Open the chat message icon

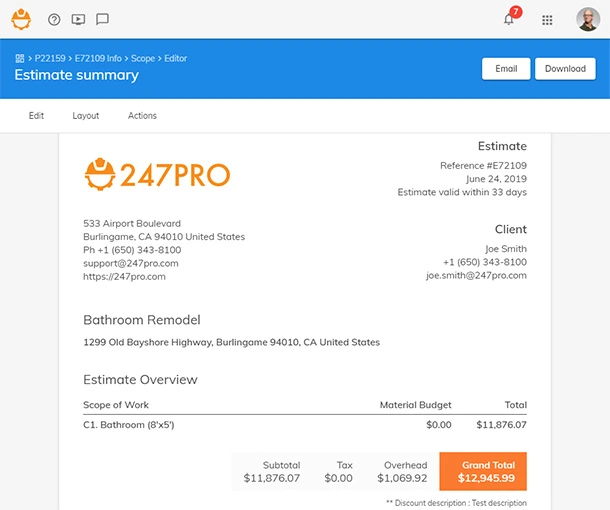[102, 19]
